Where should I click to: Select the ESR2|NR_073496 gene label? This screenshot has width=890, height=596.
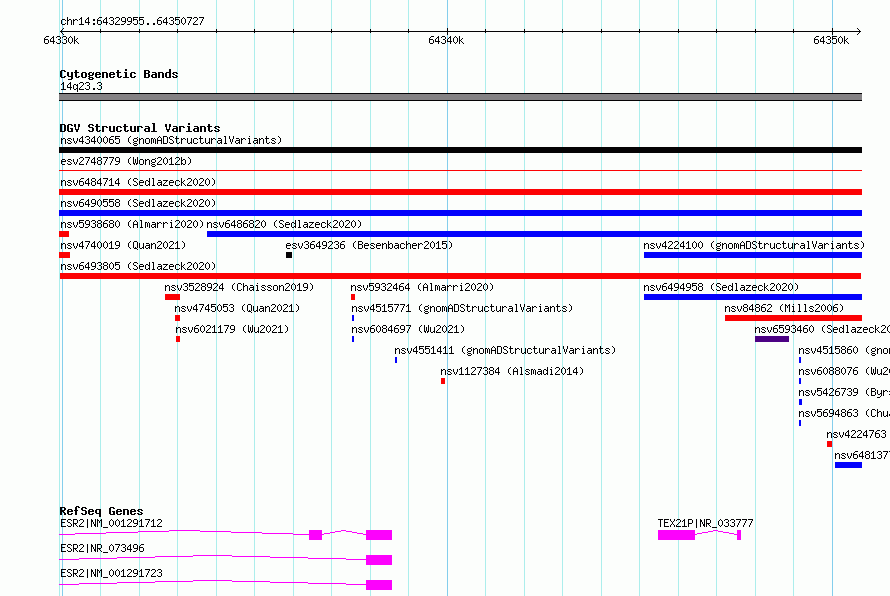[102, 548]
